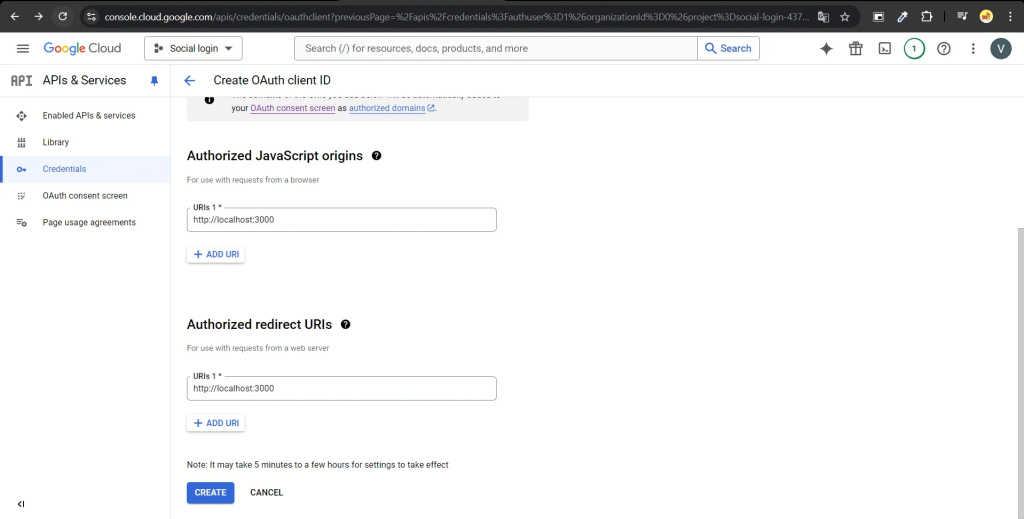Go to Enabled APIs & services
The image size is (1024, 519).
(88, 116)
